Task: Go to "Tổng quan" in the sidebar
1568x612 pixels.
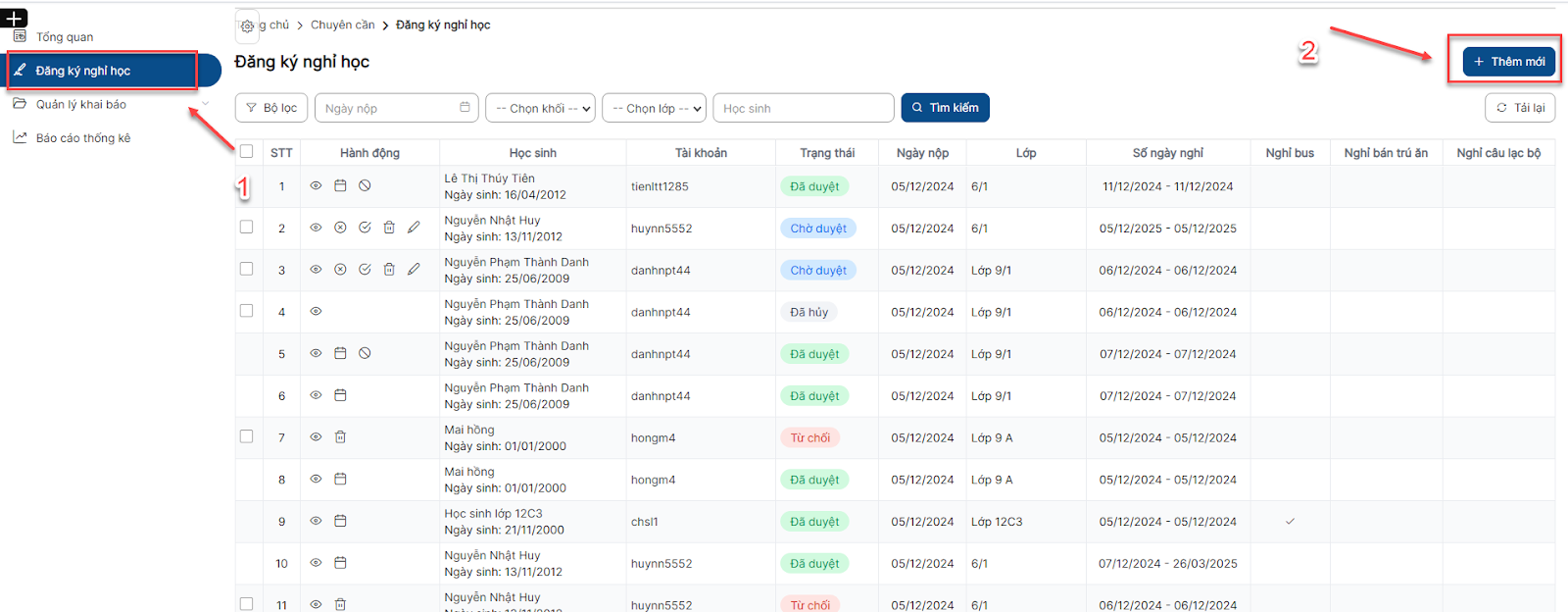Action: 65,37
